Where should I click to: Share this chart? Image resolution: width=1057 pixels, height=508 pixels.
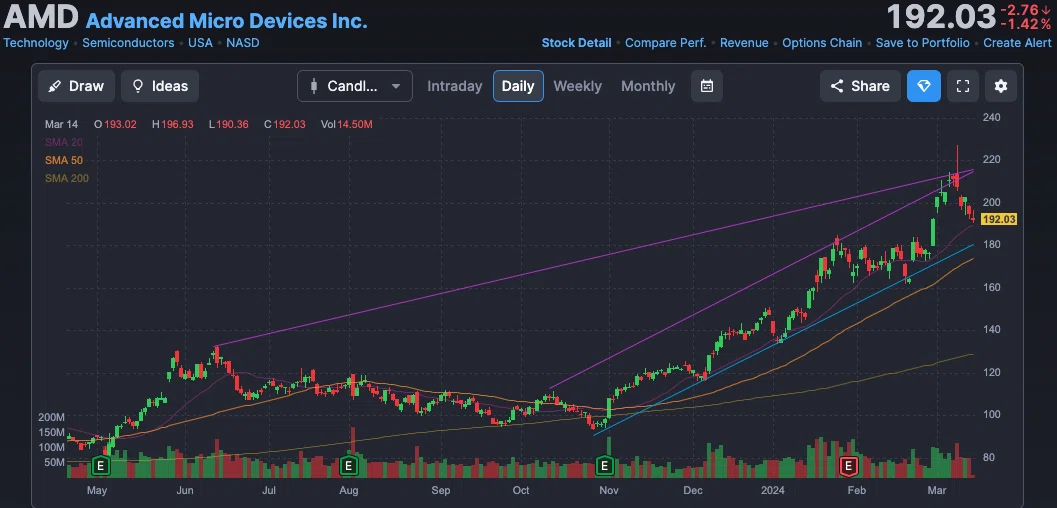(860, 86)
